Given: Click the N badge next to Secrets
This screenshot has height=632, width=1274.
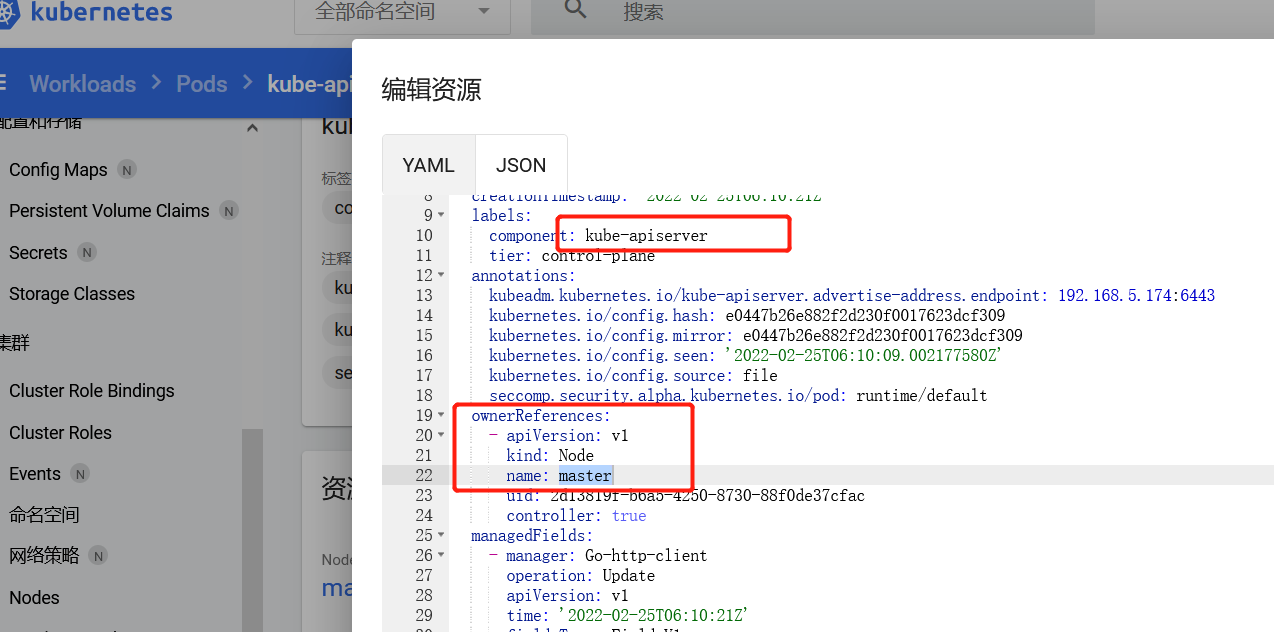Looking at the screenshot, I should 87,253.
